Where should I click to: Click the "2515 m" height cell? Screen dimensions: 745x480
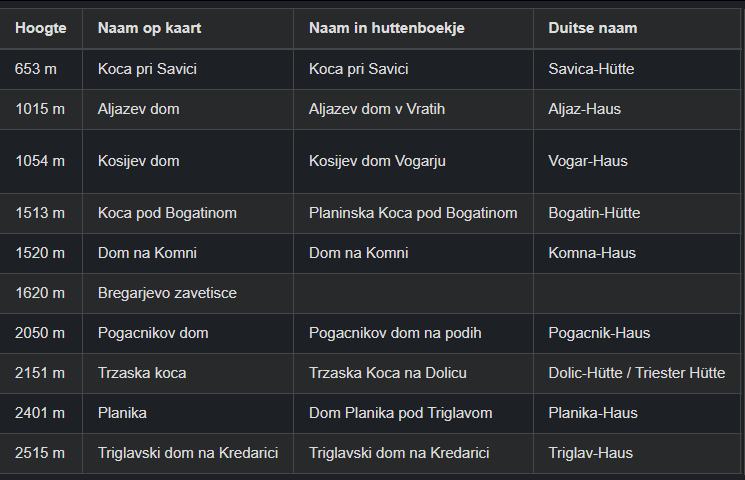pyautogui.click(x=40, y=453)
